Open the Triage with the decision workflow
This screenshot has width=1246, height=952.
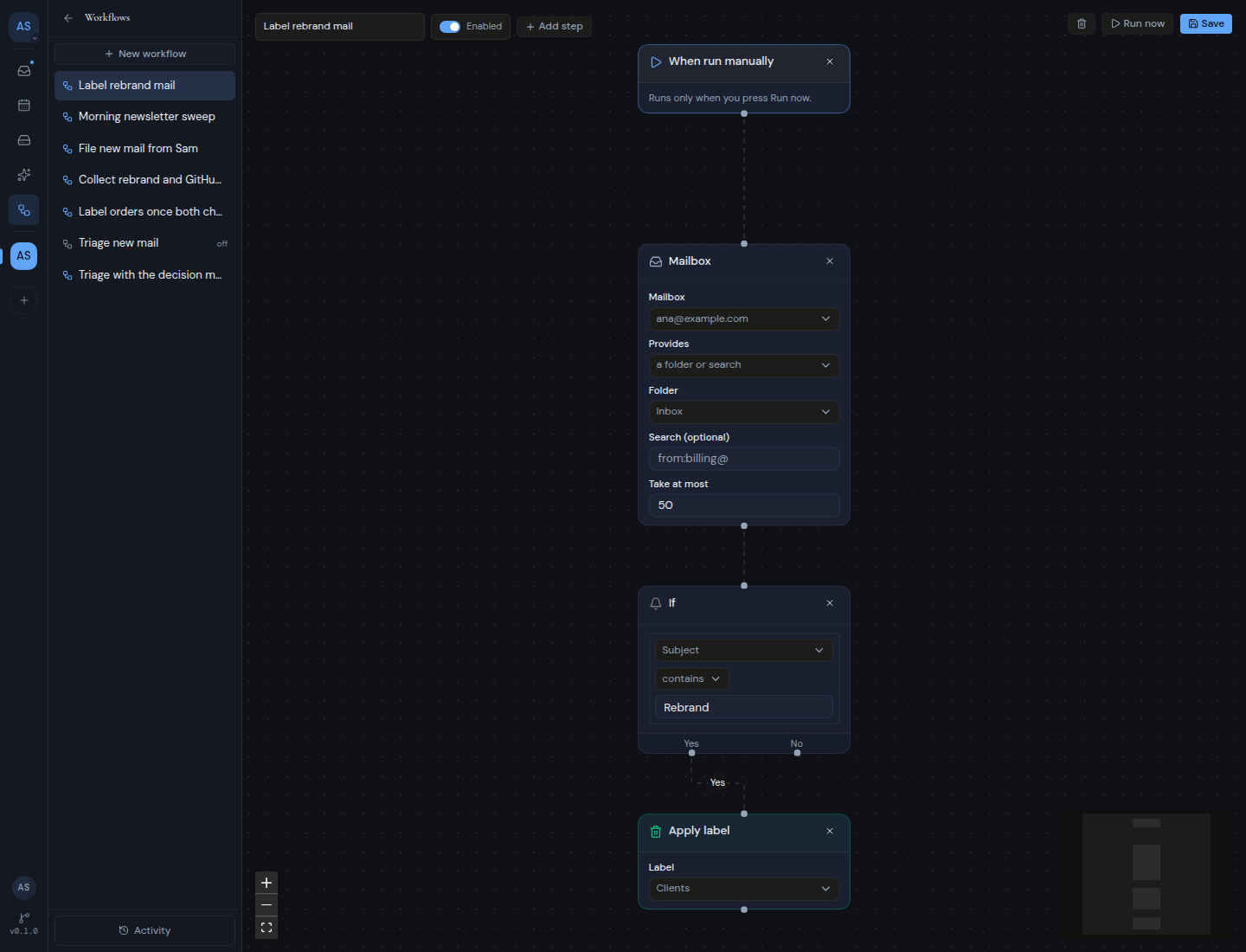[145, 275]
